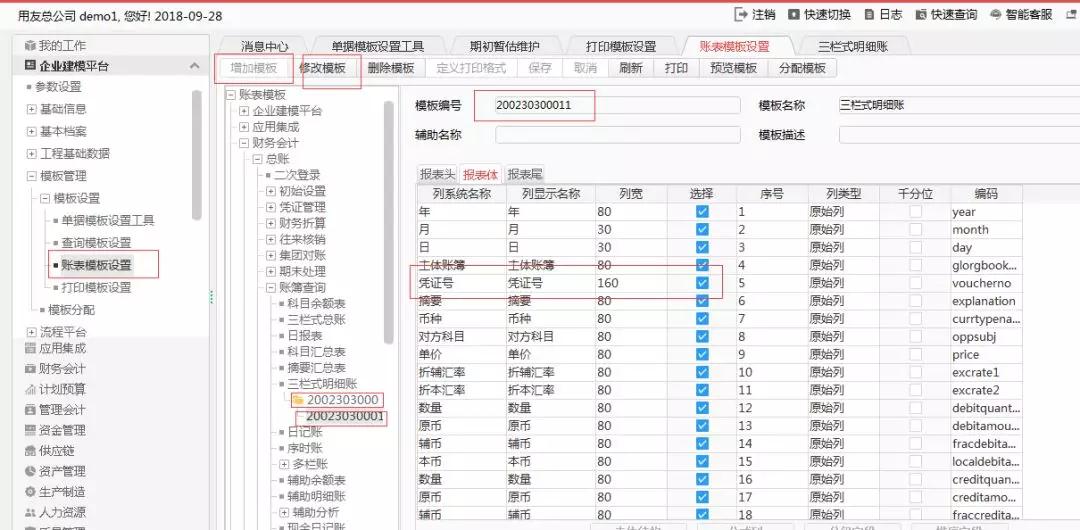1080x530 pixels.
Task: Open 快速切换 quick switch icon
Action: click(x=794, y=15)
